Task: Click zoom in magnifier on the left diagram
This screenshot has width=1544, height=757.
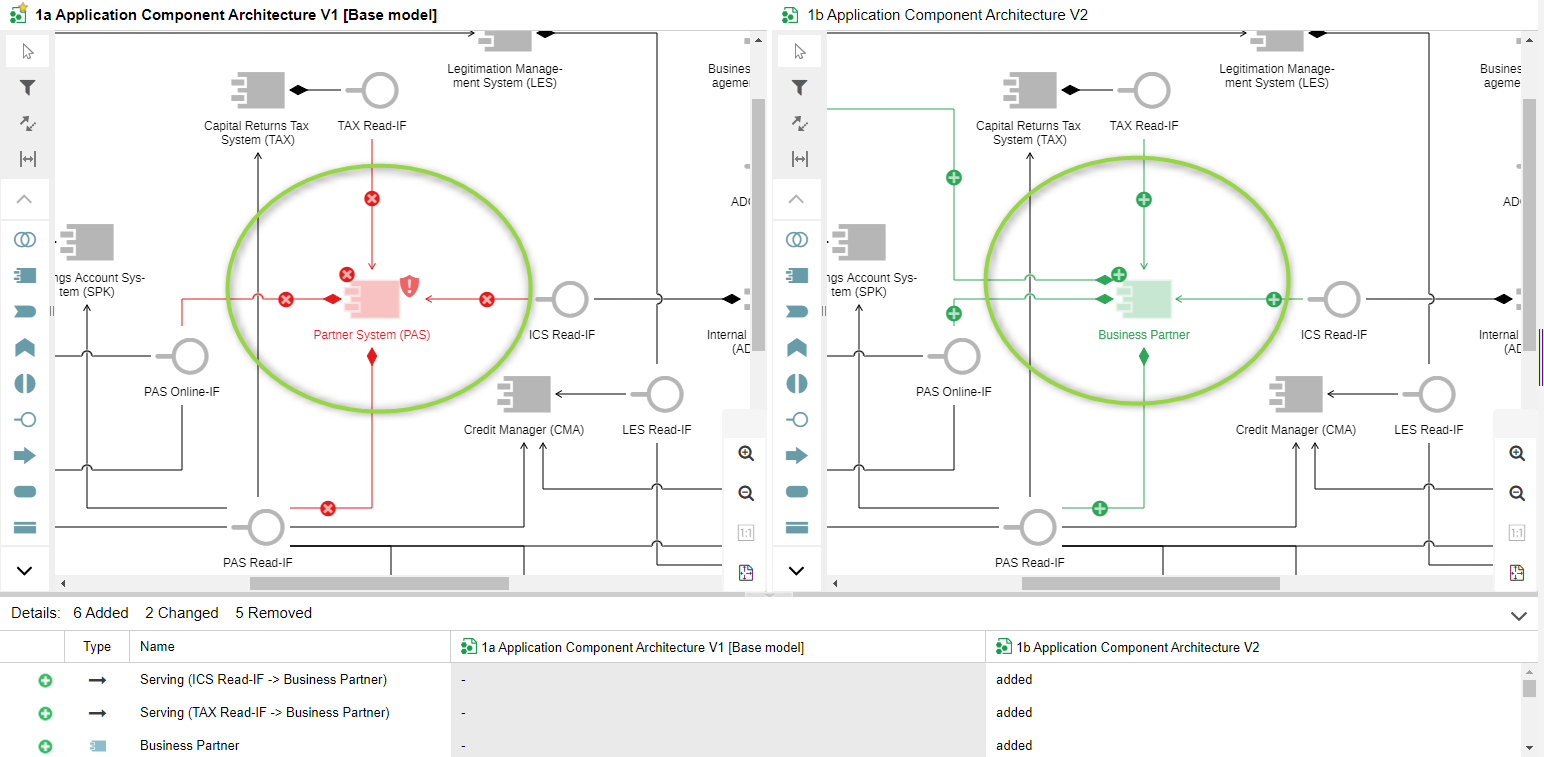Action: (x=745, y=453)
